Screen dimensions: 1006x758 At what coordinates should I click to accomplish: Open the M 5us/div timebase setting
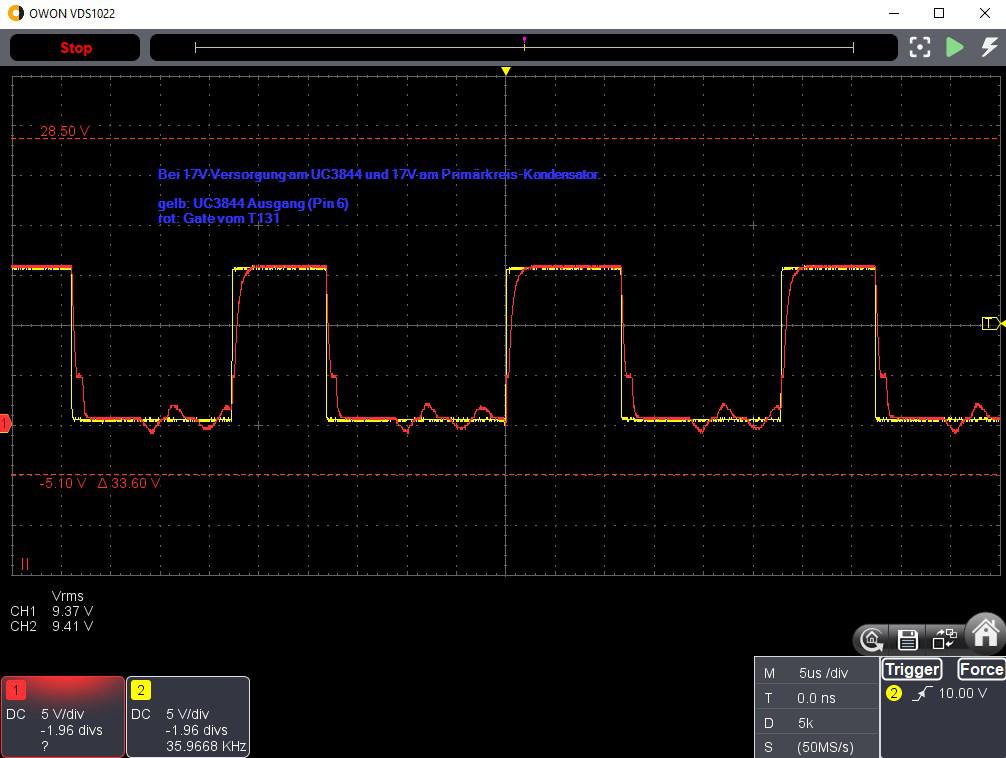816,673
